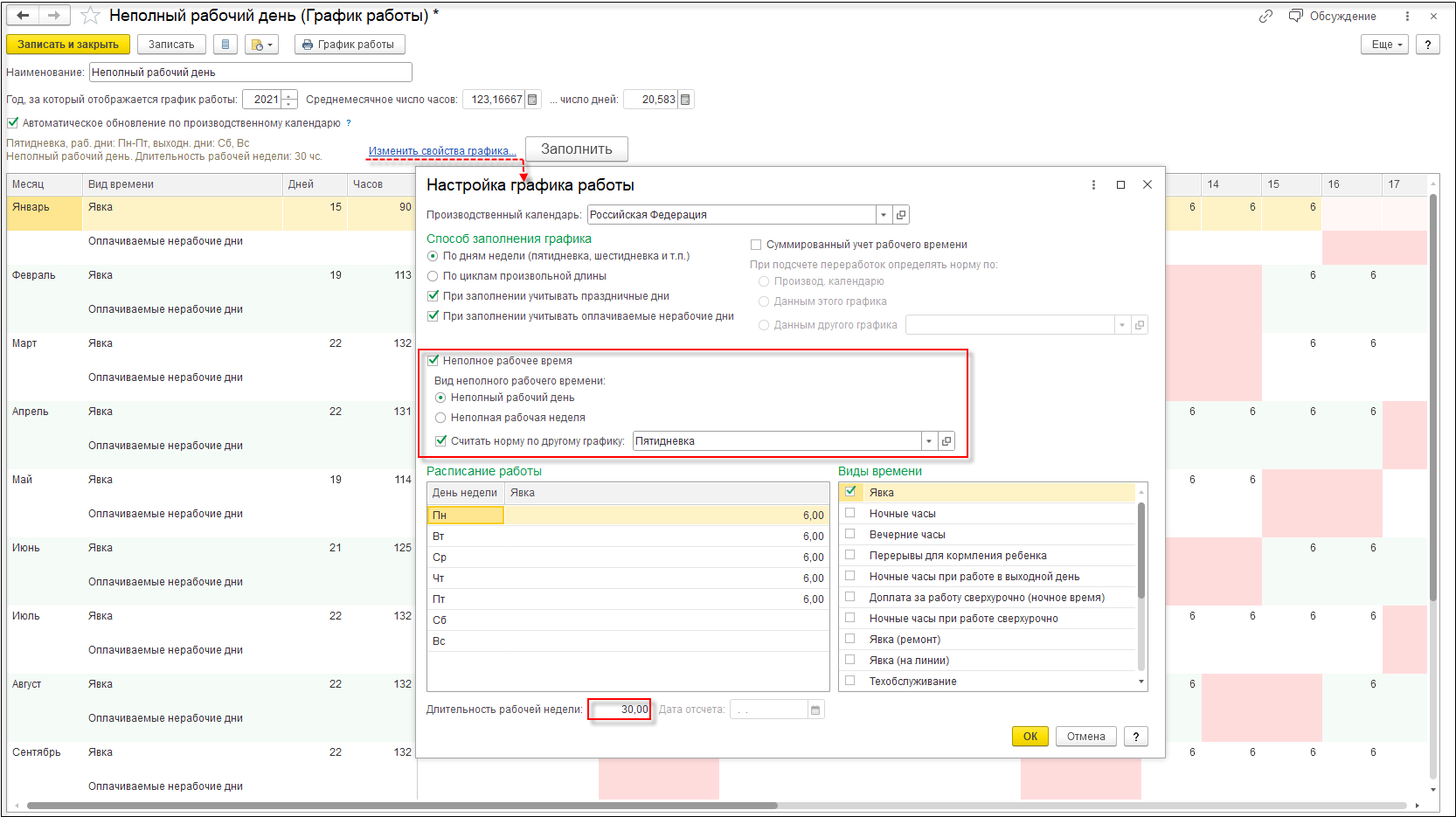
Task: Open the Пятидневка schedule record icon
Action: (x=946, y=441)
